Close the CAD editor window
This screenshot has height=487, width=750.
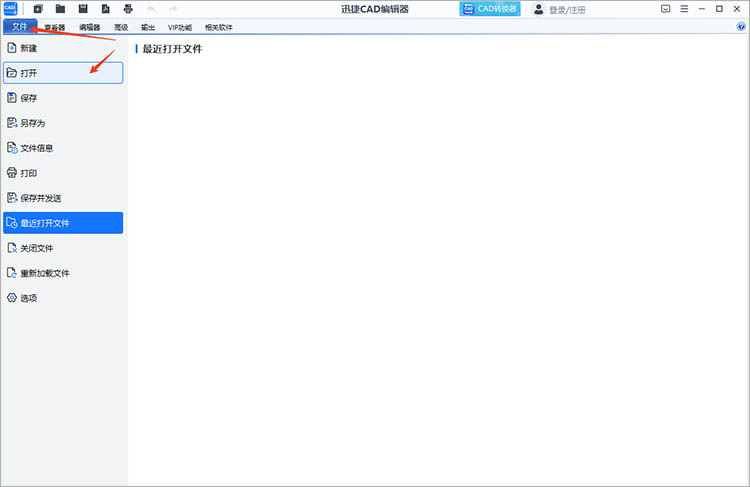(737, 9)
